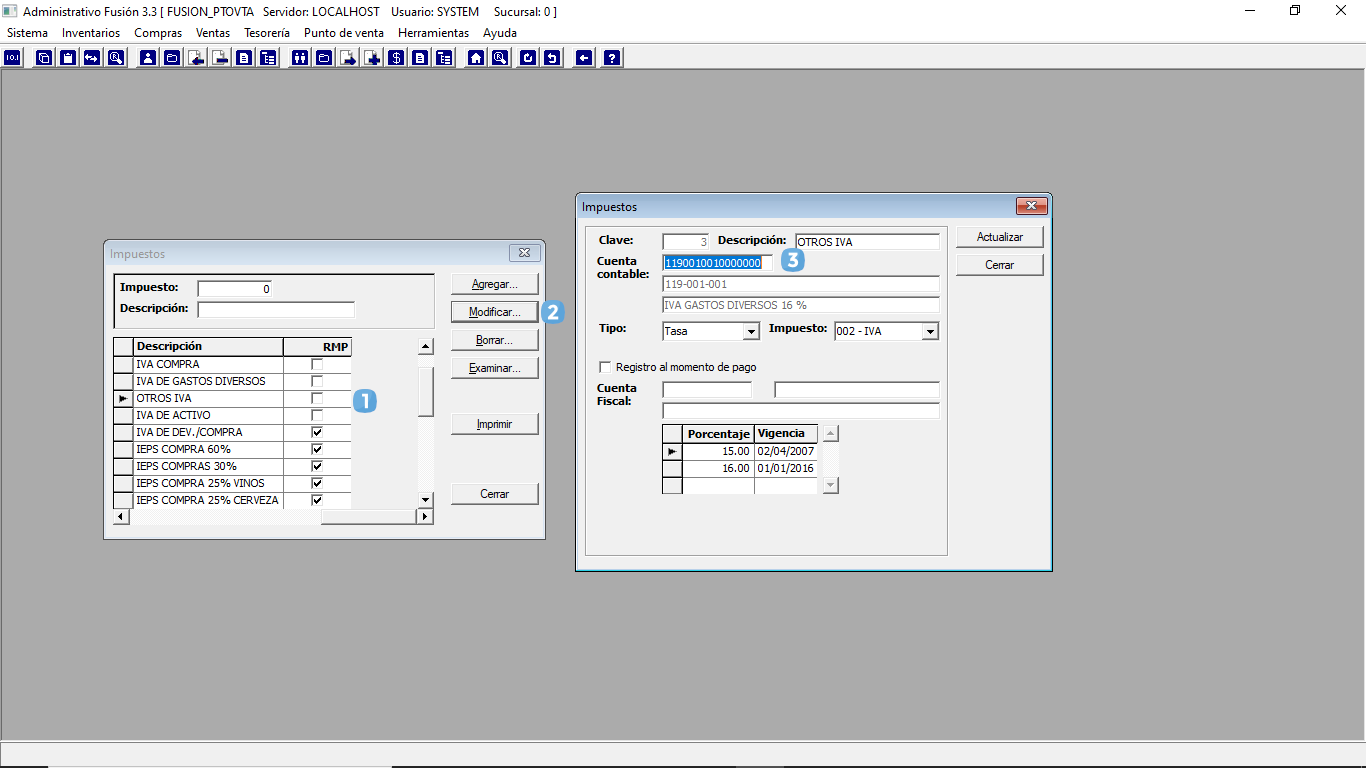Enable Registro al momento de pago checkbox
1366x768 pixels.
[604, 367]
